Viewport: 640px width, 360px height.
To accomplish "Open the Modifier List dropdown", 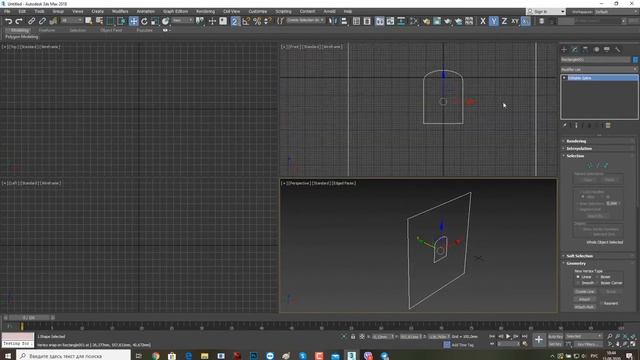I will (599, 69).
